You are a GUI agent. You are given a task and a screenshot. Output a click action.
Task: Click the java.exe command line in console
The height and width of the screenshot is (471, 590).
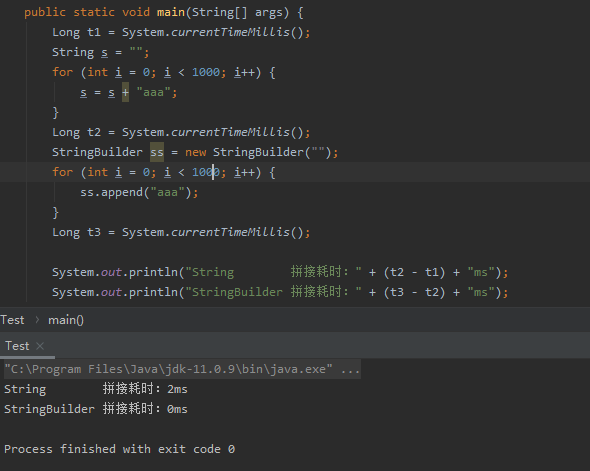pos(182,369)
